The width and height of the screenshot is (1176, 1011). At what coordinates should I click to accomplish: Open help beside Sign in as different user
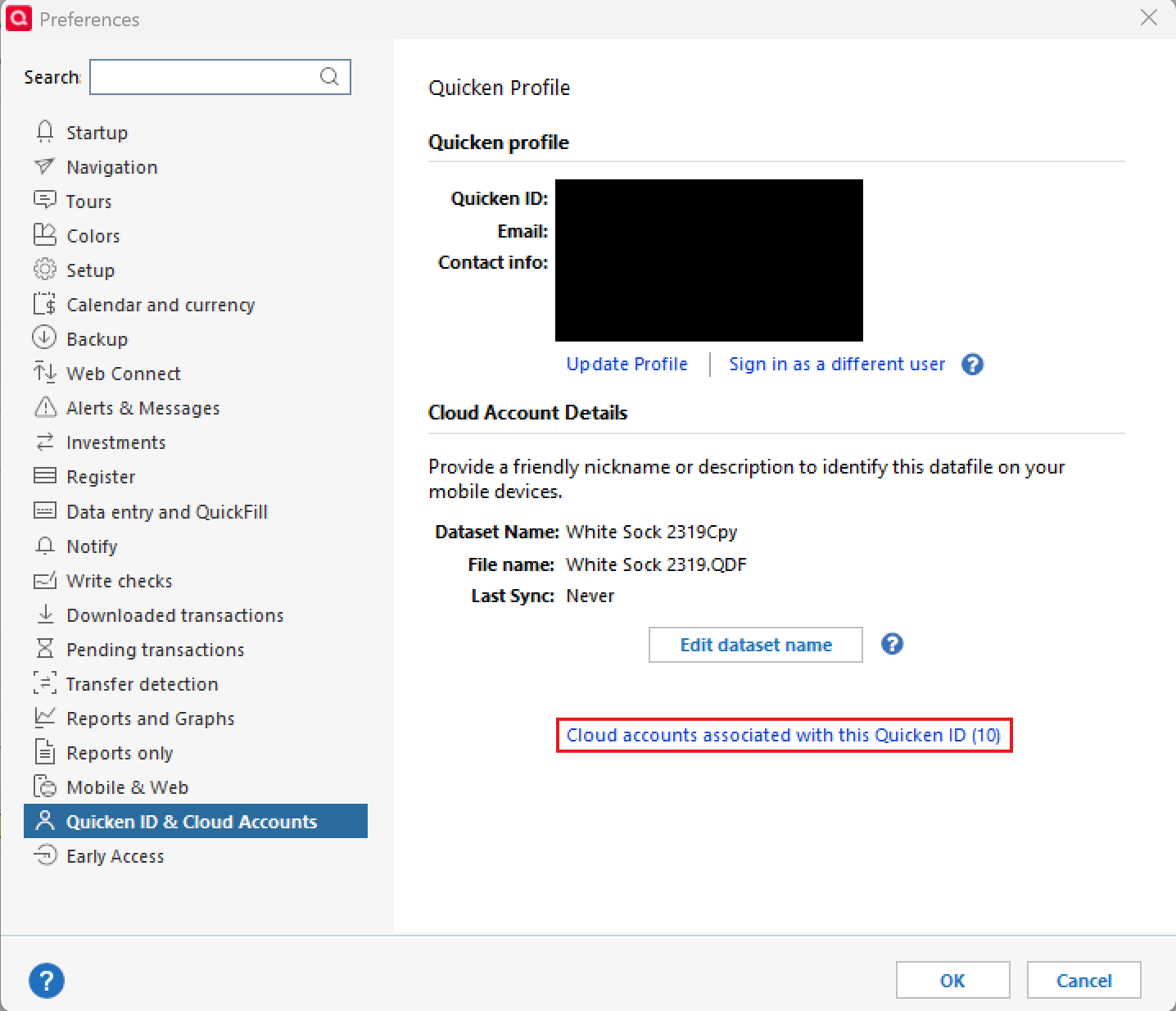tap(972, 365)
